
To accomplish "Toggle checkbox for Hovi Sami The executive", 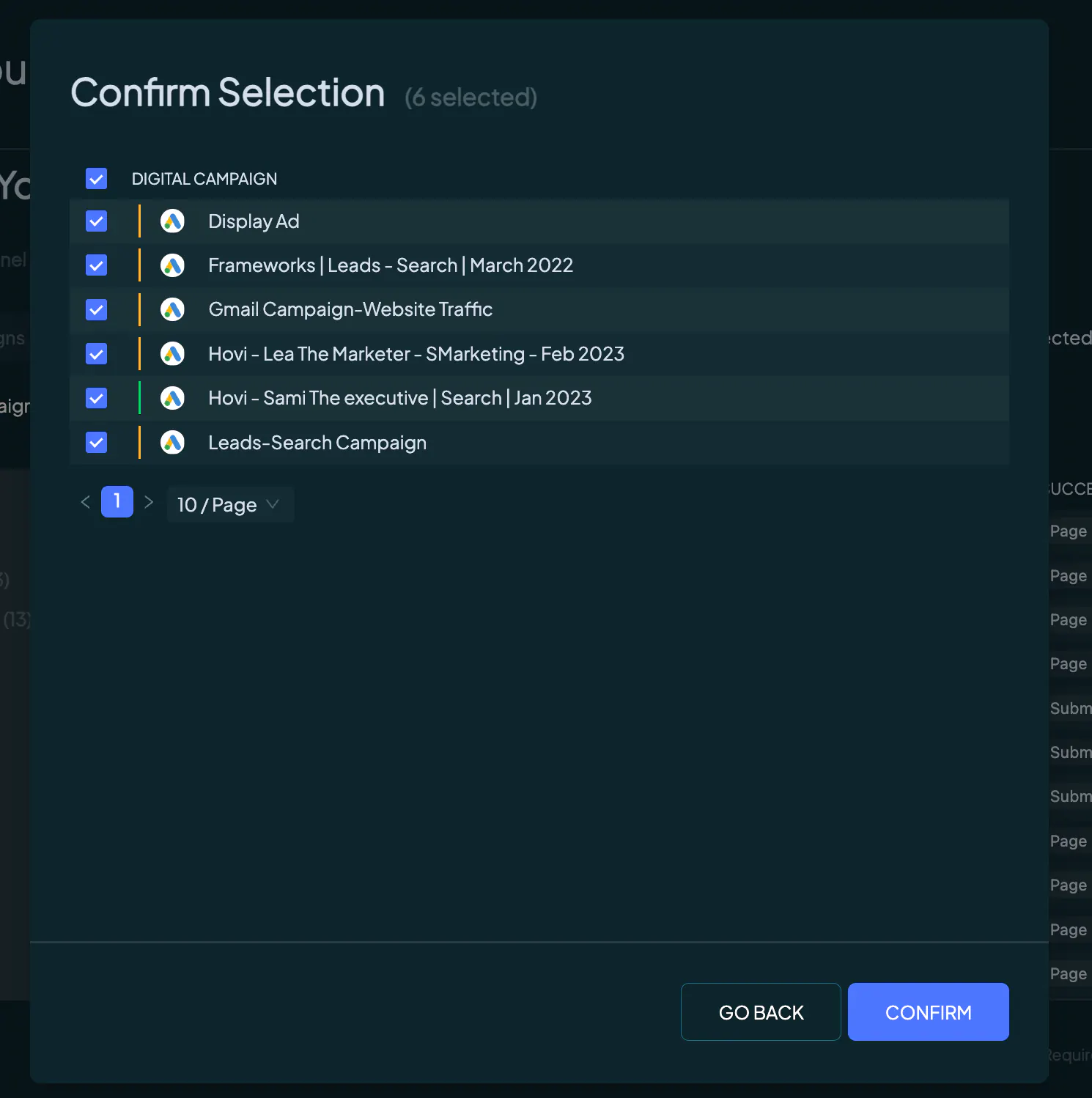I will click(x=96, y=398).
